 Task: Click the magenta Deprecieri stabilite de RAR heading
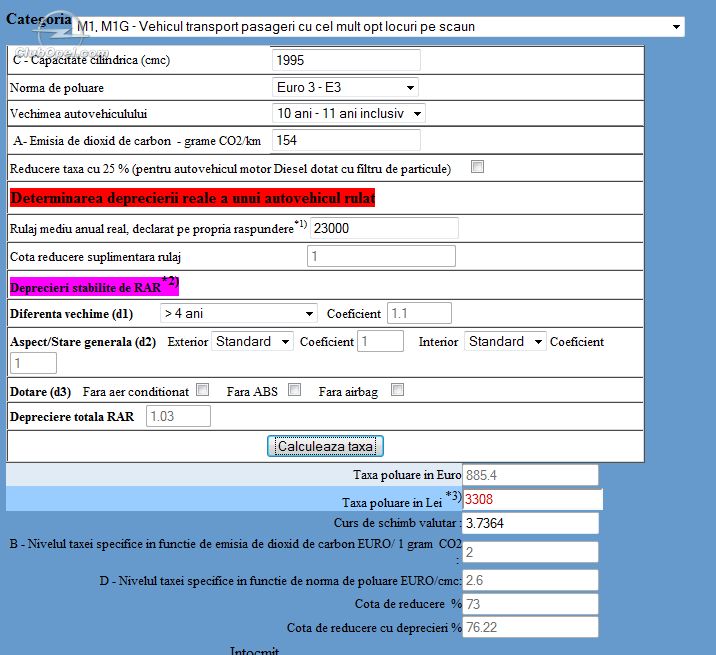click(x=94, y=286)
